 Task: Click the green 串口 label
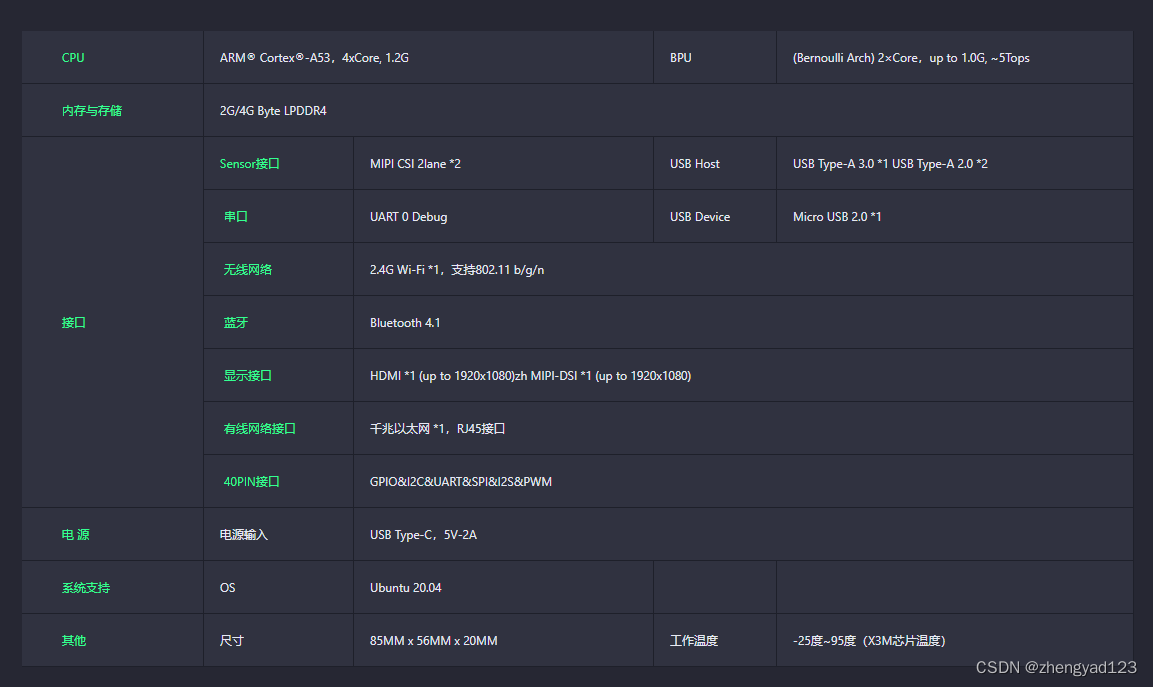click(x=236, y=216)
